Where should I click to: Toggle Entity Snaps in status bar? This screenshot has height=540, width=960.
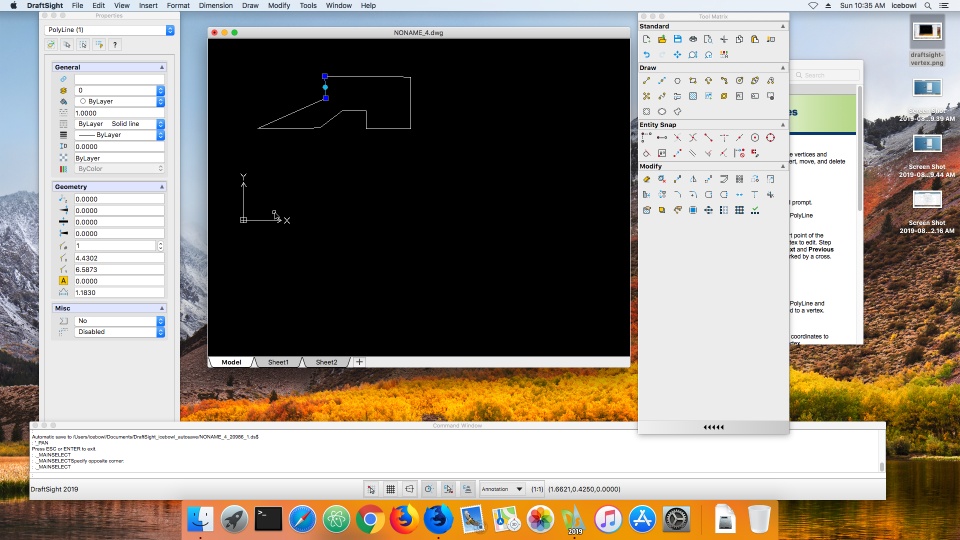[x=448, y=489]
